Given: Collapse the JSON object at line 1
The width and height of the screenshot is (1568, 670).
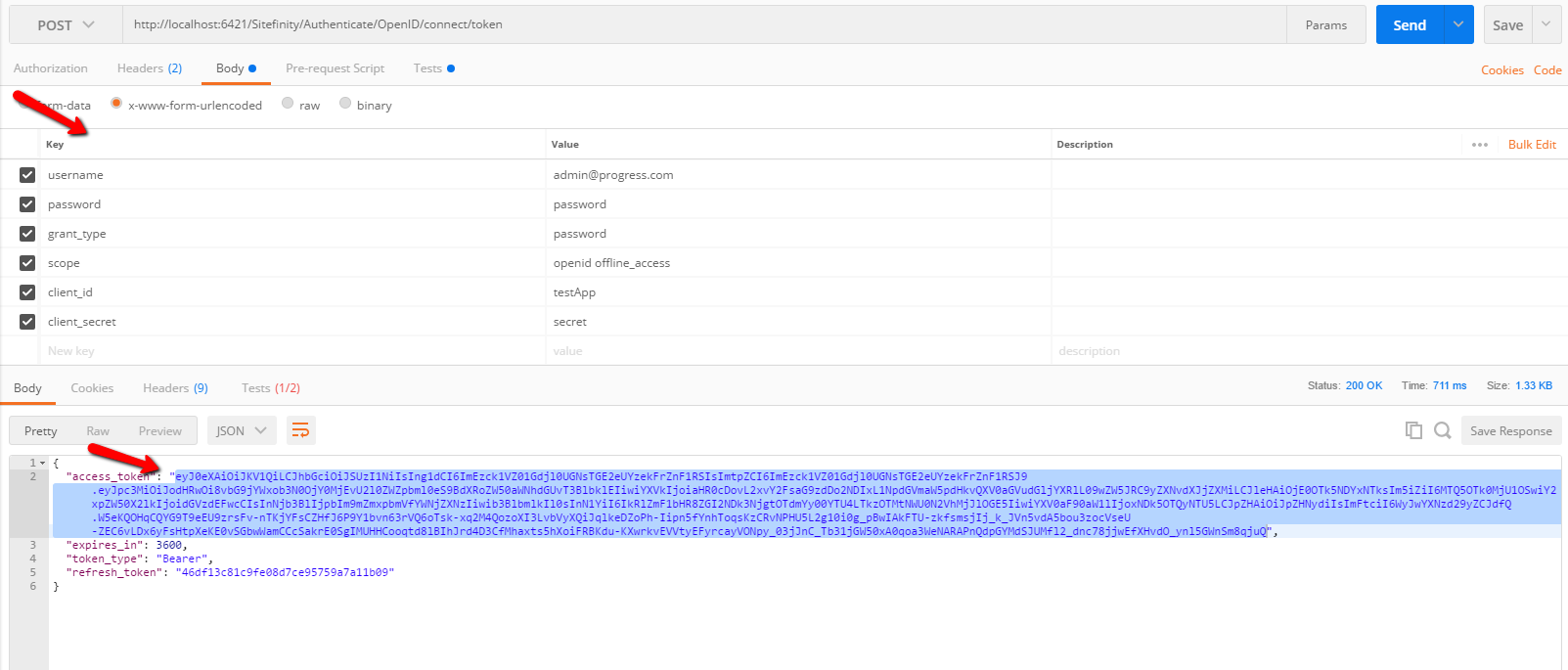Looking at the screenshot, I should tap(42, 463).
